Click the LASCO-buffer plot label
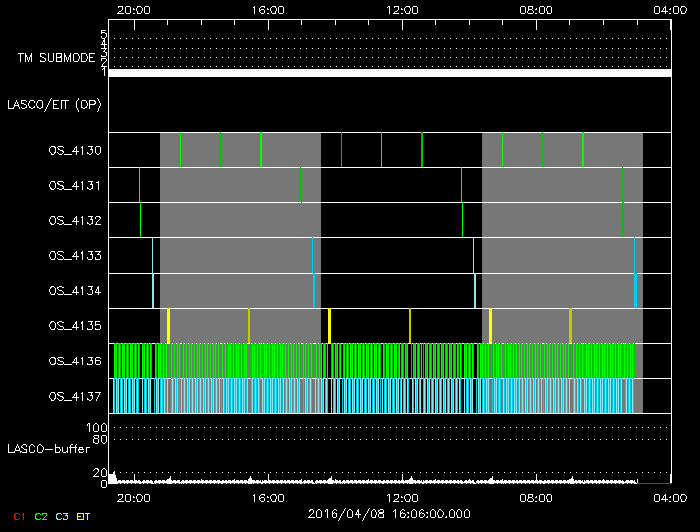Screen dimensions: 700x532 (x=50, y=448)
